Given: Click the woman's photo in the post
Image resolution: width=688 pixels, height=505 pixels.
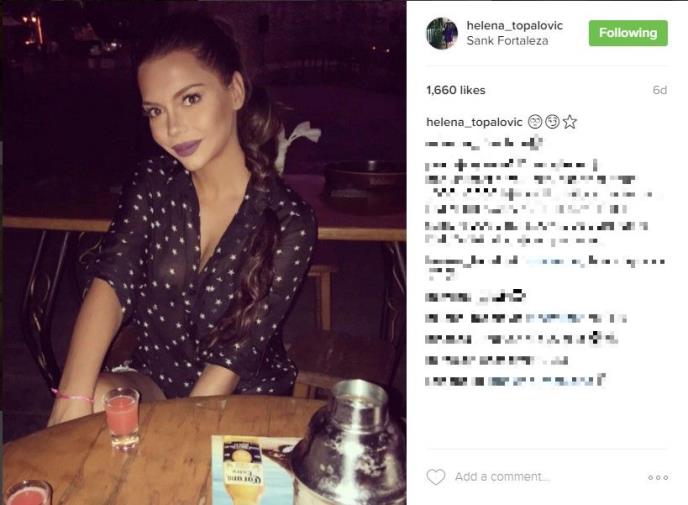Looking at the screenshot, I should pos(204,252).
